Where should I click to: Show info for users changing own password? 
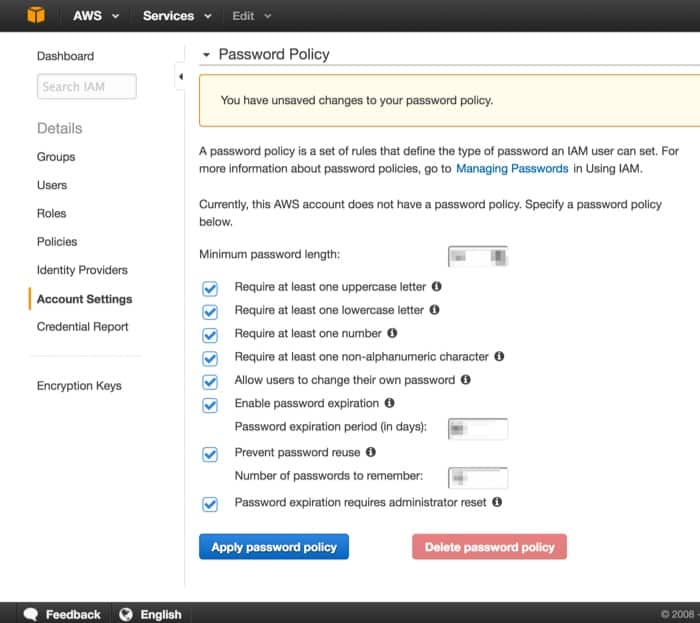click(x=466, y=379)
